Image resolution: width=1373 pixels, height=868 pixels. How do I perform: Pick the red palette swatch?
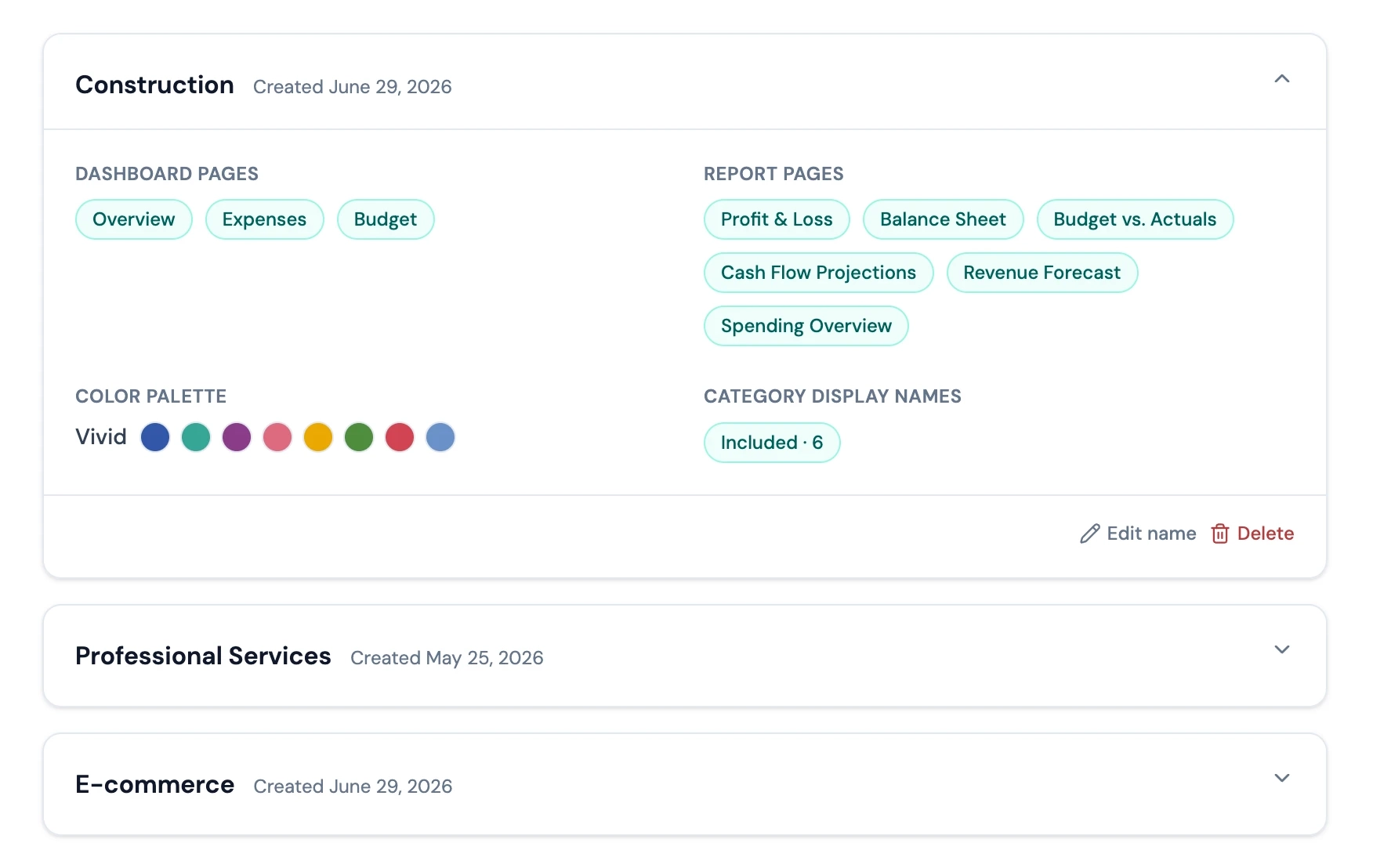(x=400, y=437)
